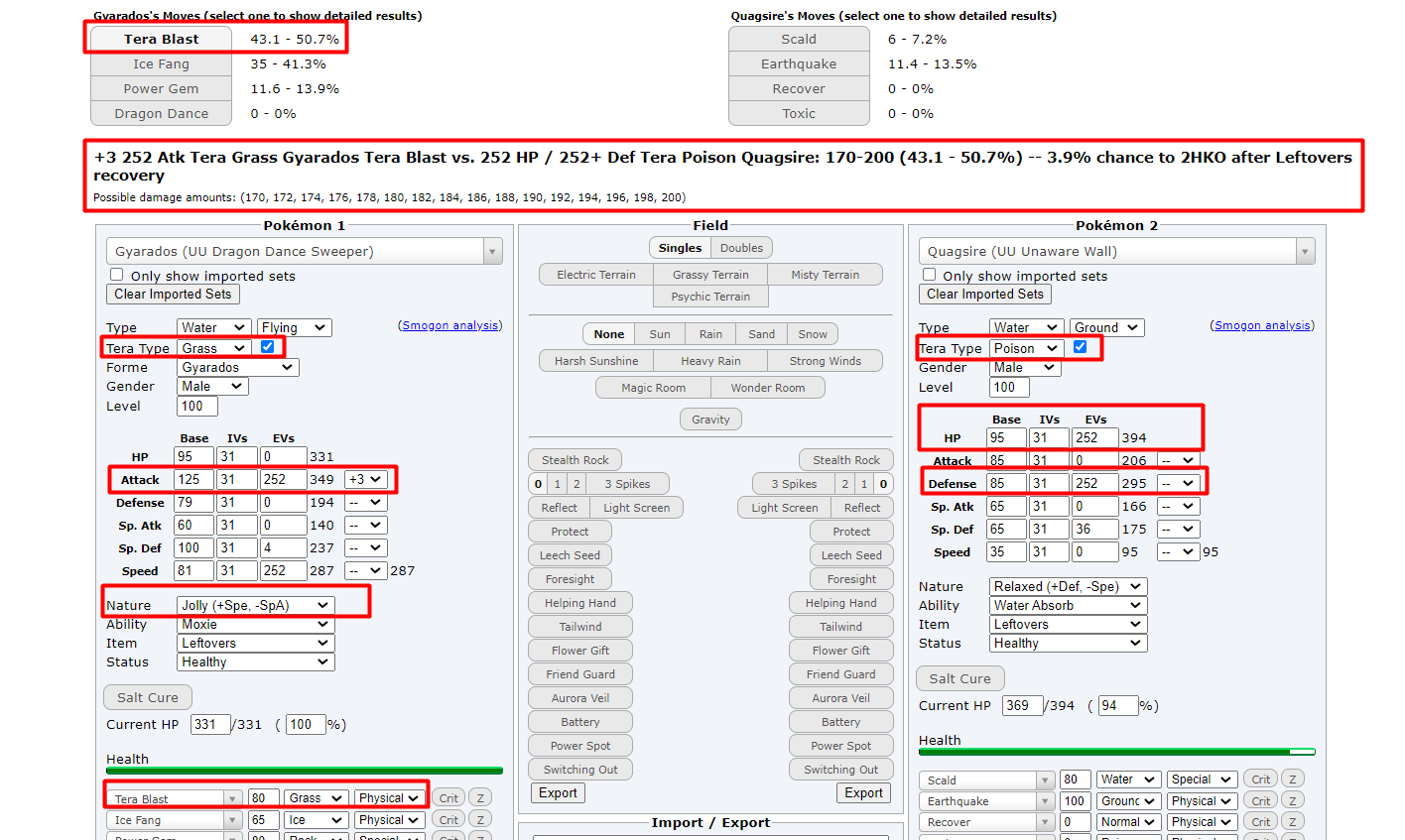Enable Psychic Terrain
The height and width of the screenshot is (840, 1405).
click(710, 297)
